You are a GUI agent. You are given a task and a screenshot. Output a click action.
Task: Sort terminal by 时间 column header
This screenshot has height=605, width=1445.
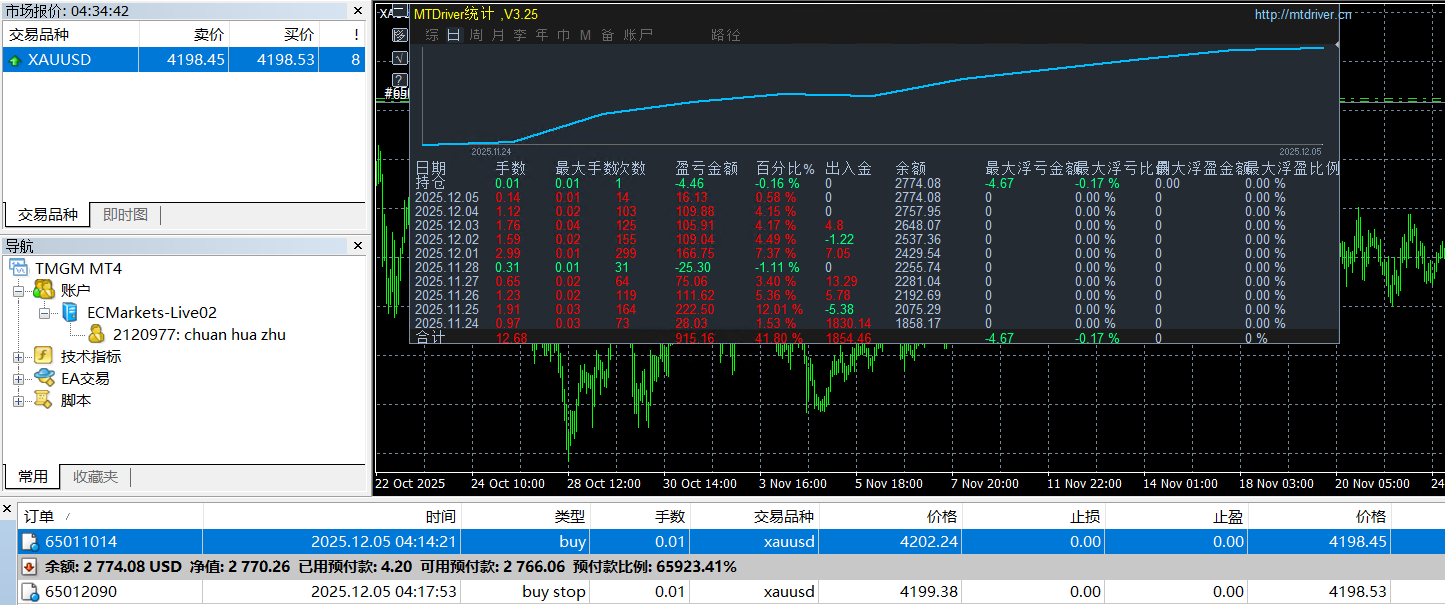(x=332, y=516)
